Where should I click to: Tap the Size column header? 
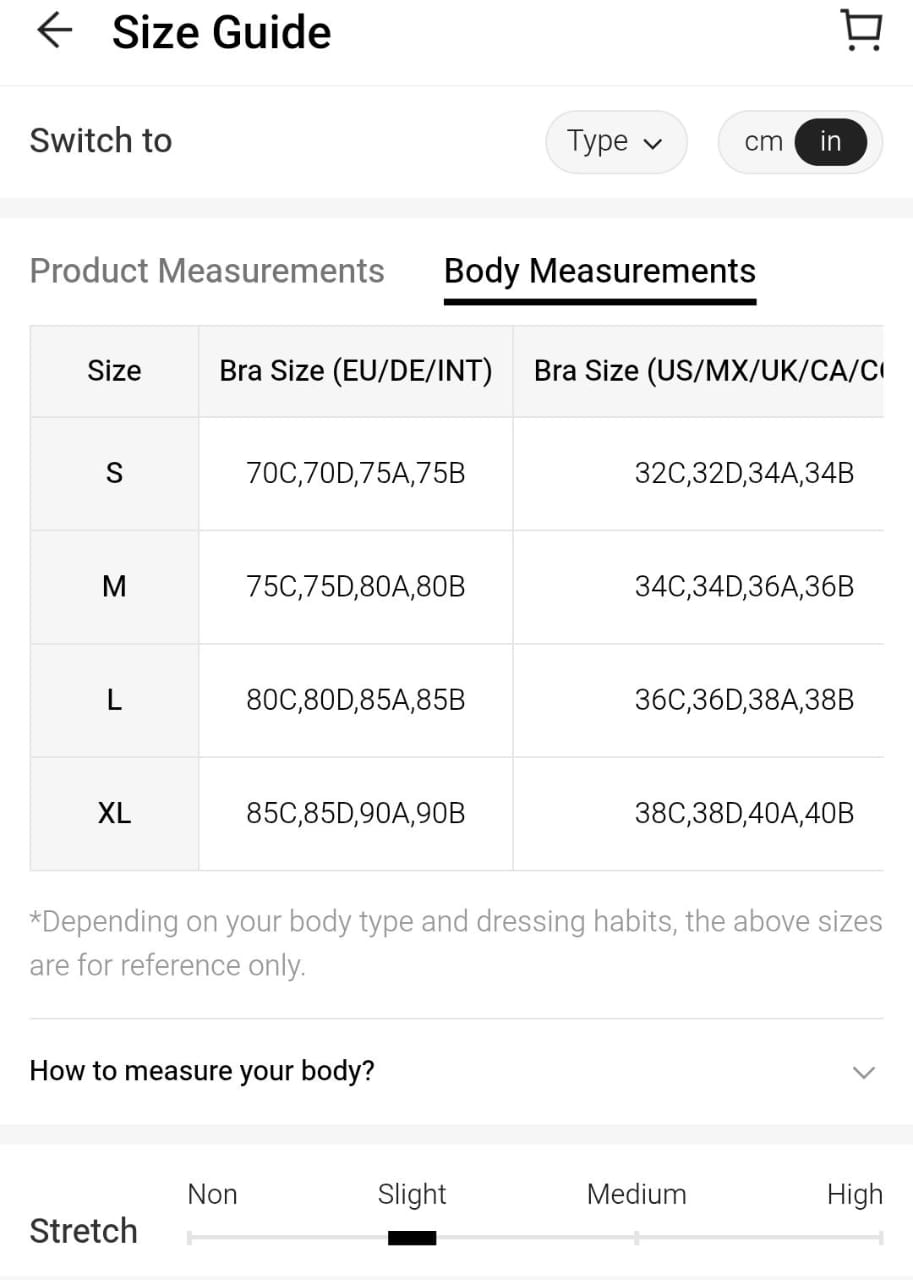114,371
